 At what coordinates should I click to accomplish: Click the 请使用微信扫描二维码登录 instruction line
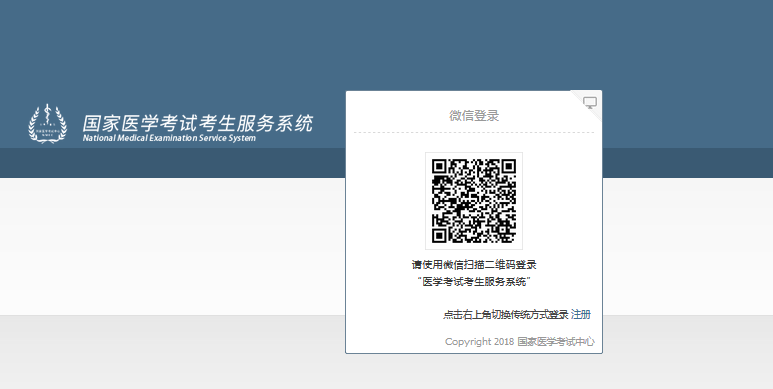tap(474, 265)
